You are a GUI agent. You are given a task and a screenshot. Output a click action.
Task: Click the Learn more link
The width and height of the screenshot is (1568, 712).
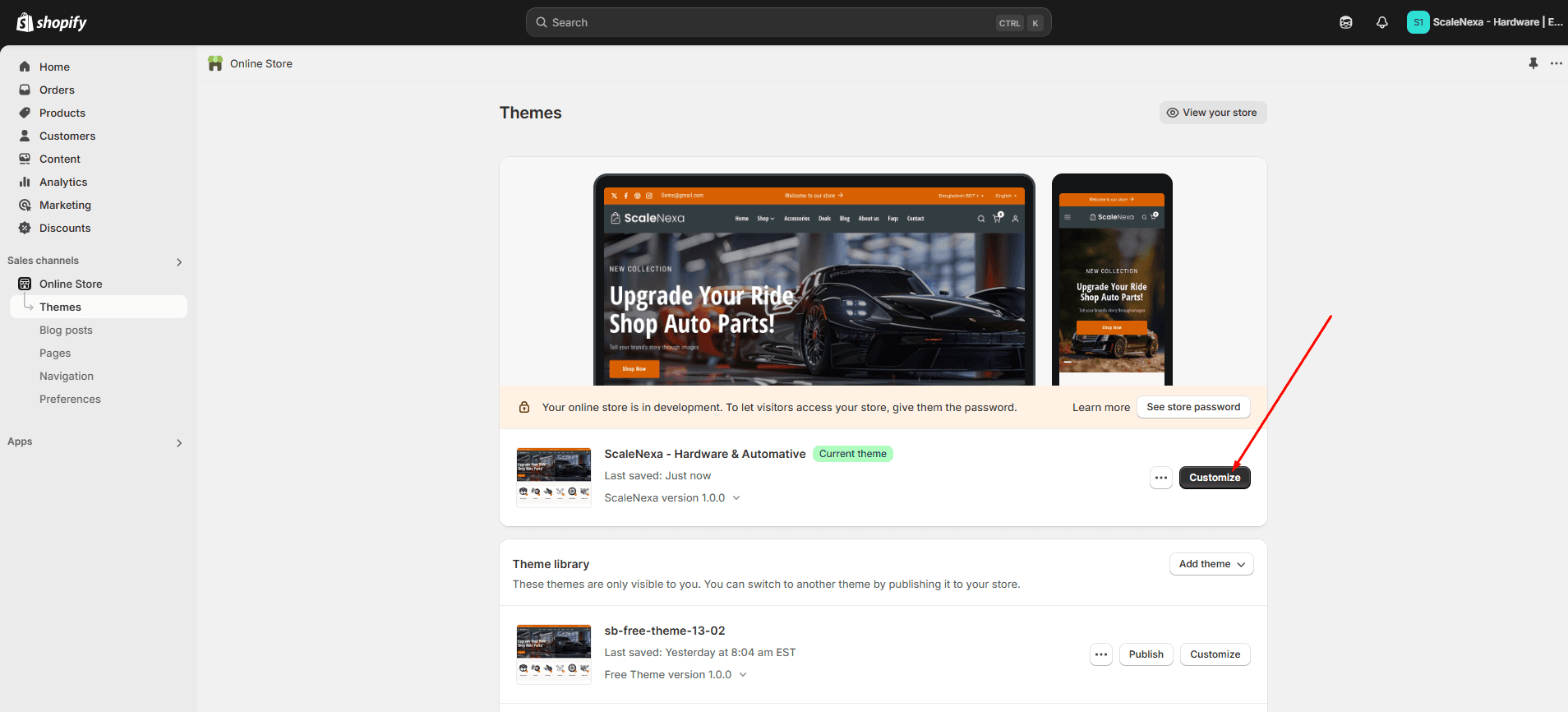[1100, 407]
